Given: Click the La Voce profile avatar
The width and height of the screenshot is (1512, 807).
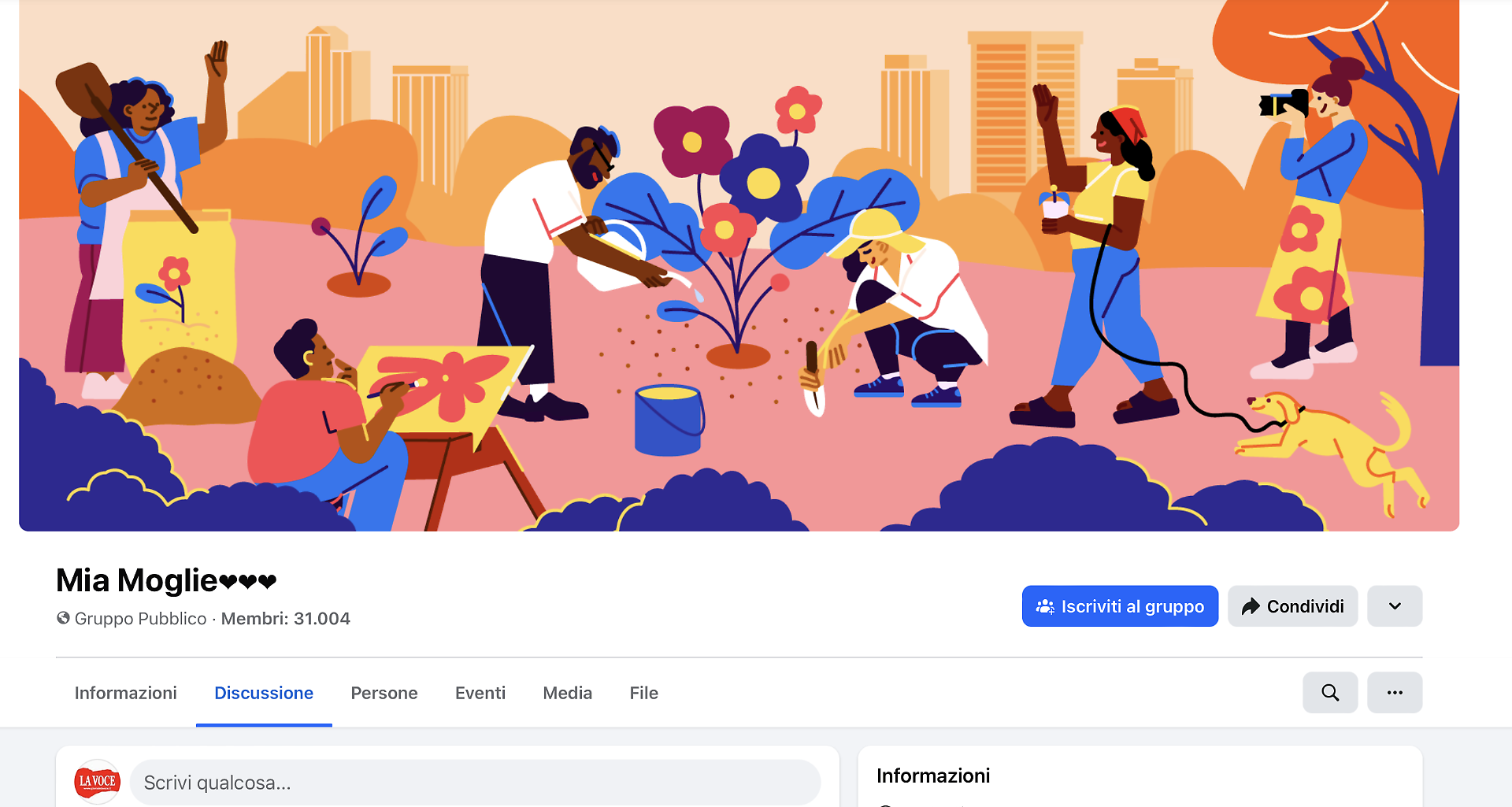Looking at the screenshot, I should point(97,782).
